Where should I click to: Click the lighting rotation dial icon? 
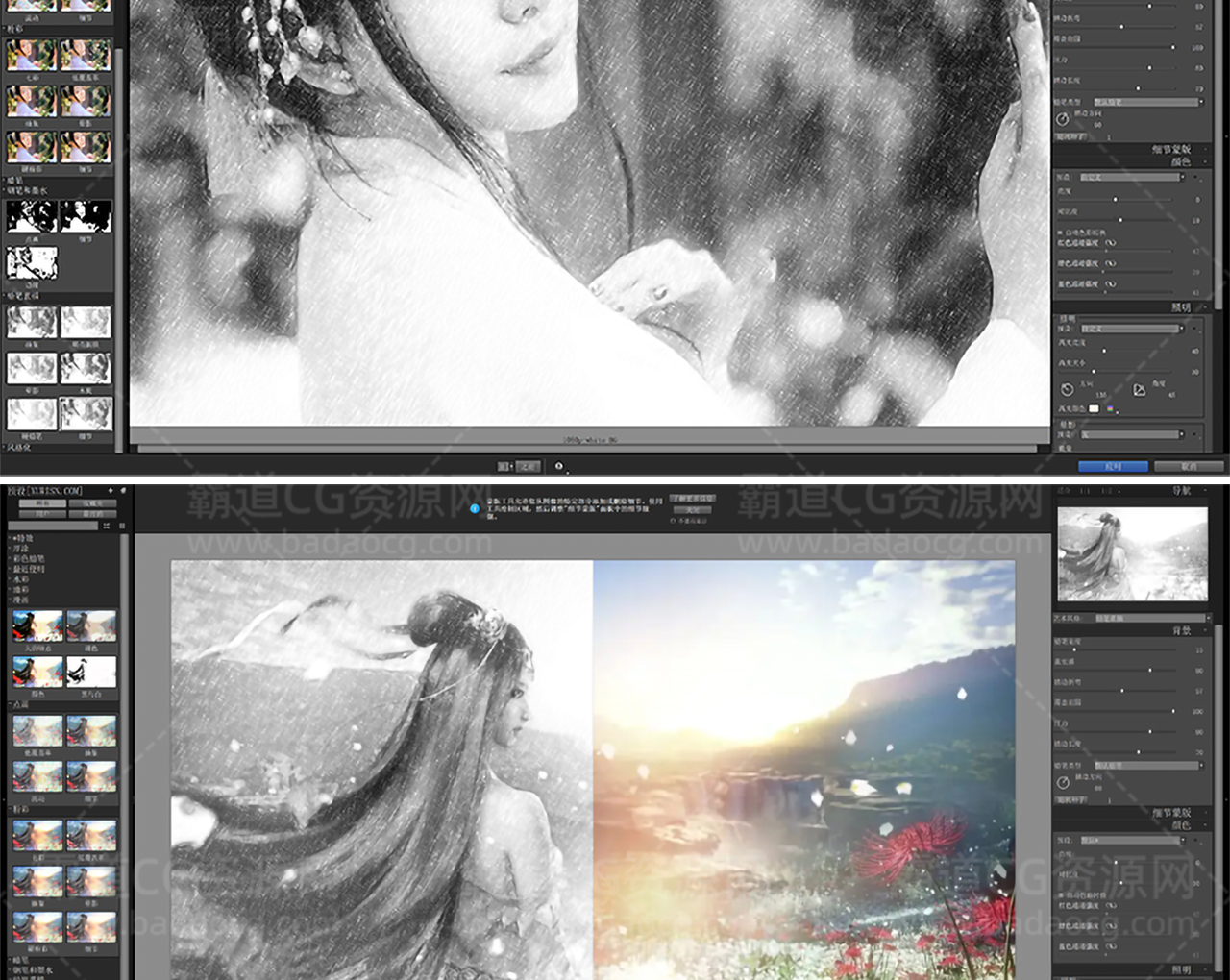point(1067,389)
